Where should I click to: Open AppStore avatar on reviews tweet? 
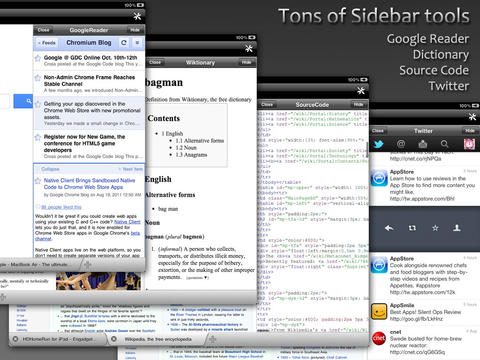tap(379, 178)
